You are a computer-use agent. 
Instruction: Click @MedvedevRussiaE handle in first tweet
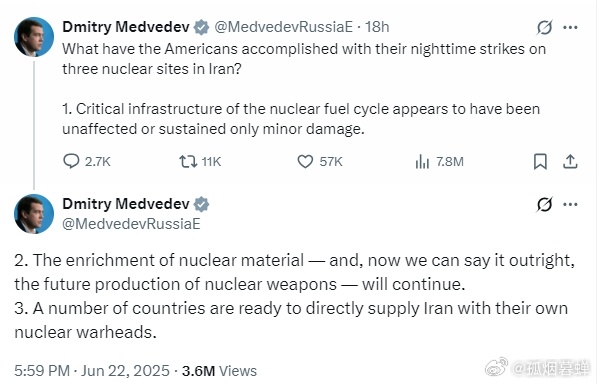(284, 27)
